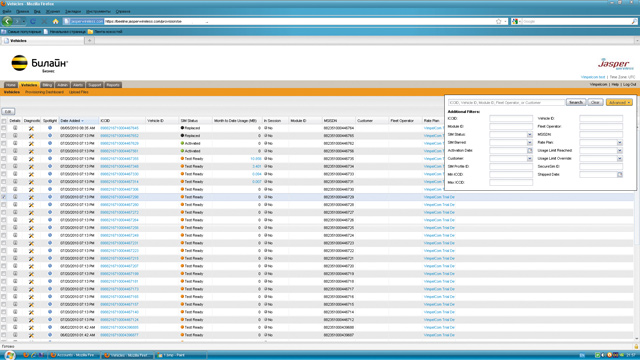Expand the Usage Limit Reached dropdown
640x360 pixels.
pos(620,151)
